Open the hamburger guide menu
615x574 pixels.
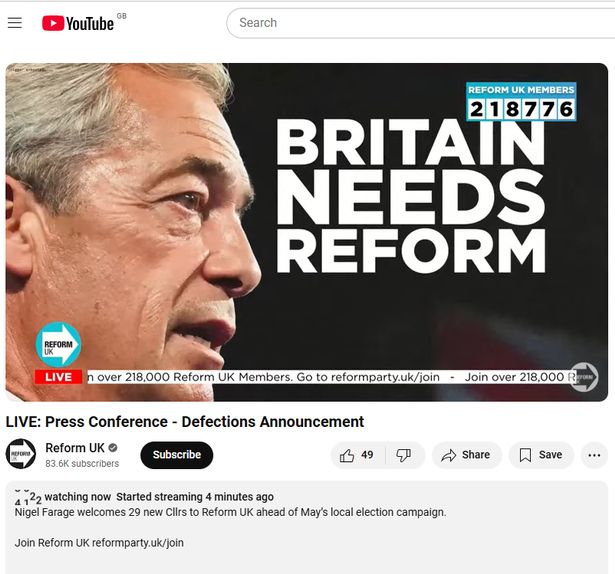point(15,23)
